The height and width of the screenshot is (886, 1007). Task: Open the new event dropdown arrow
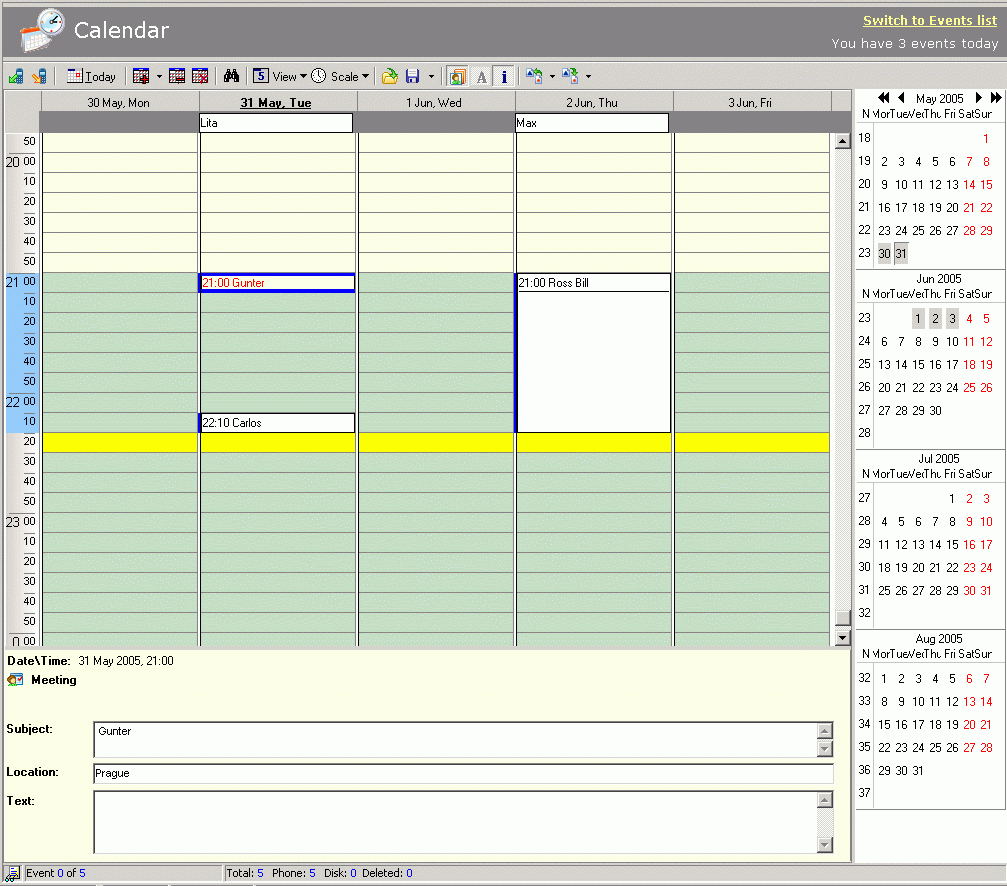click(159, 76)
